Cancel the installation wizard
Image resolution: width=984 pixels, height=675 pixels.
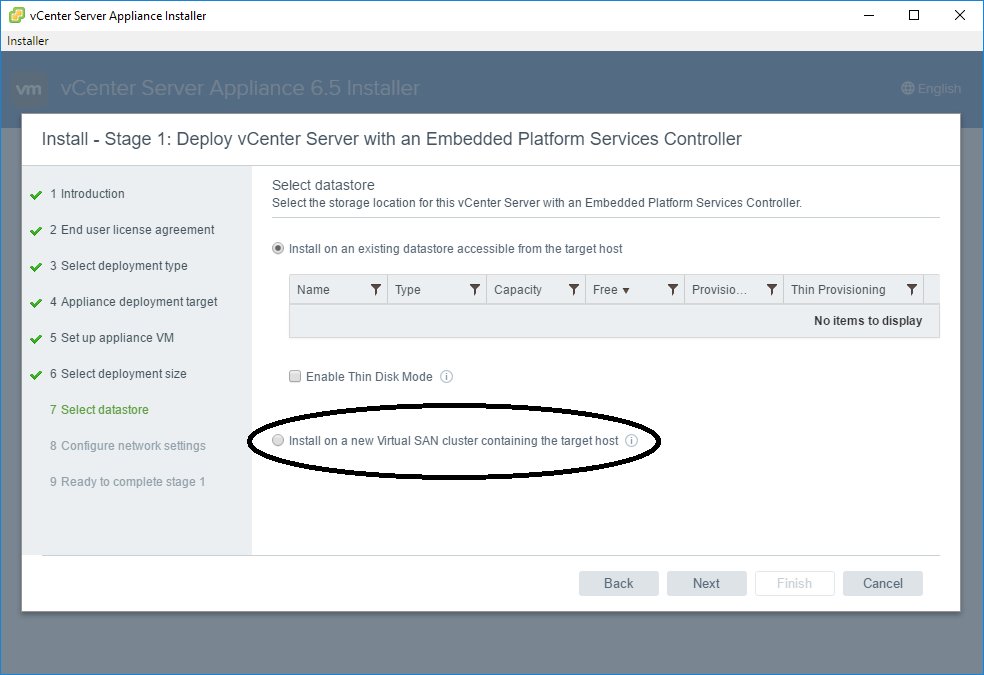(x=882, y=583)
